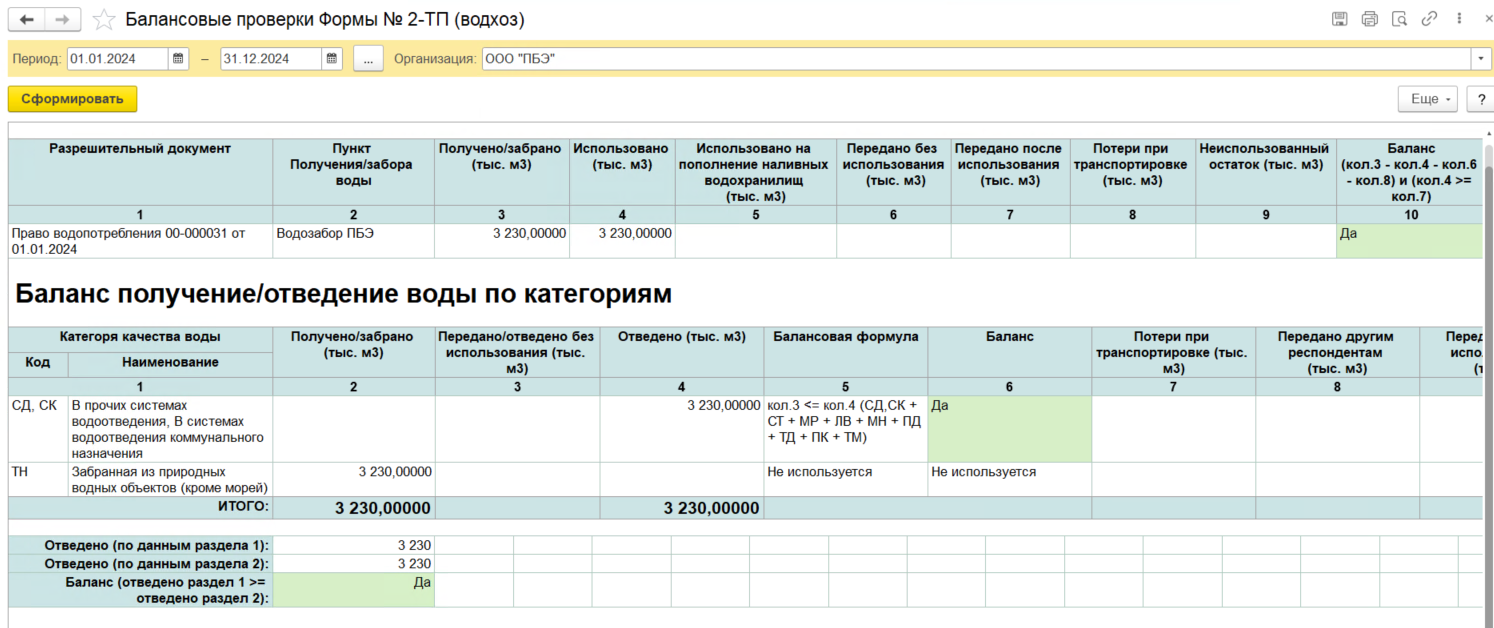Select the Код sub-header cell

[38, 364]
